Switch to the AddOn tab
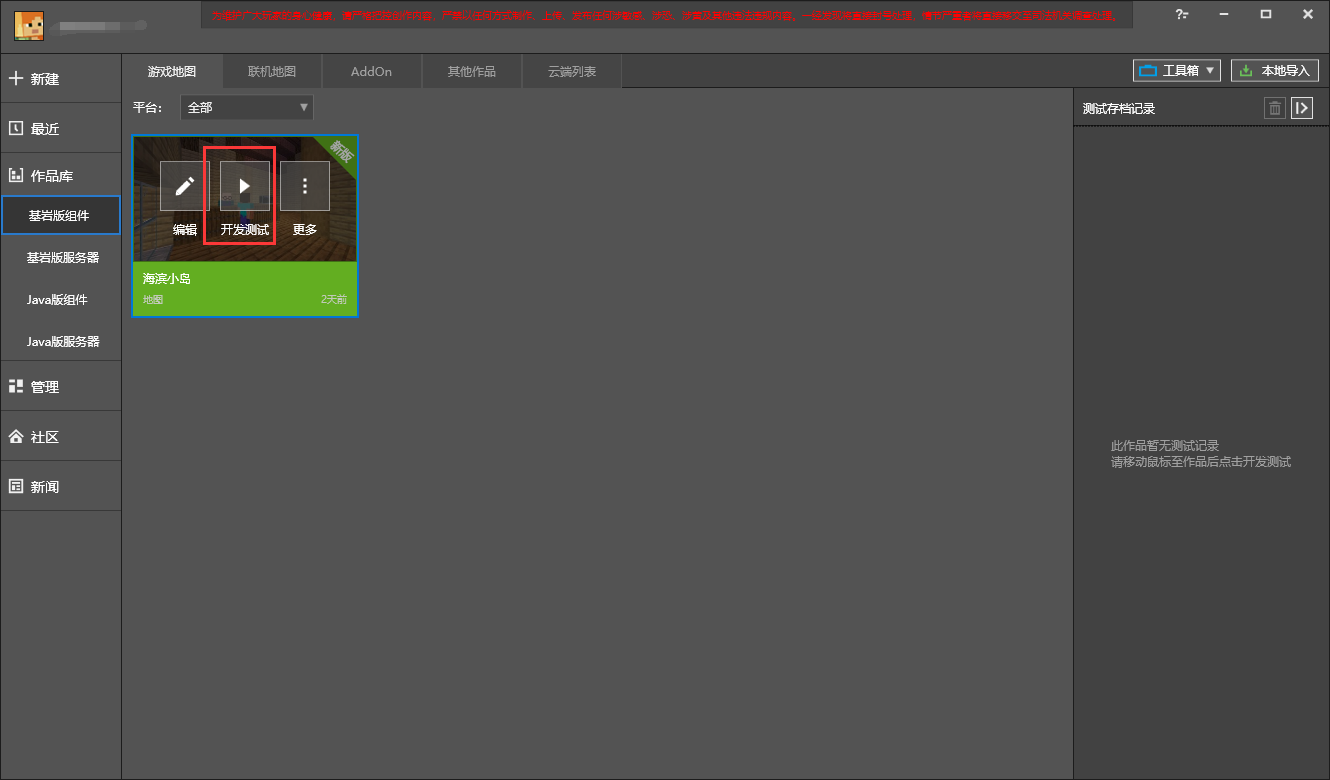The width and height of the screenshot is (1330, 780). [x=372, y=71]
